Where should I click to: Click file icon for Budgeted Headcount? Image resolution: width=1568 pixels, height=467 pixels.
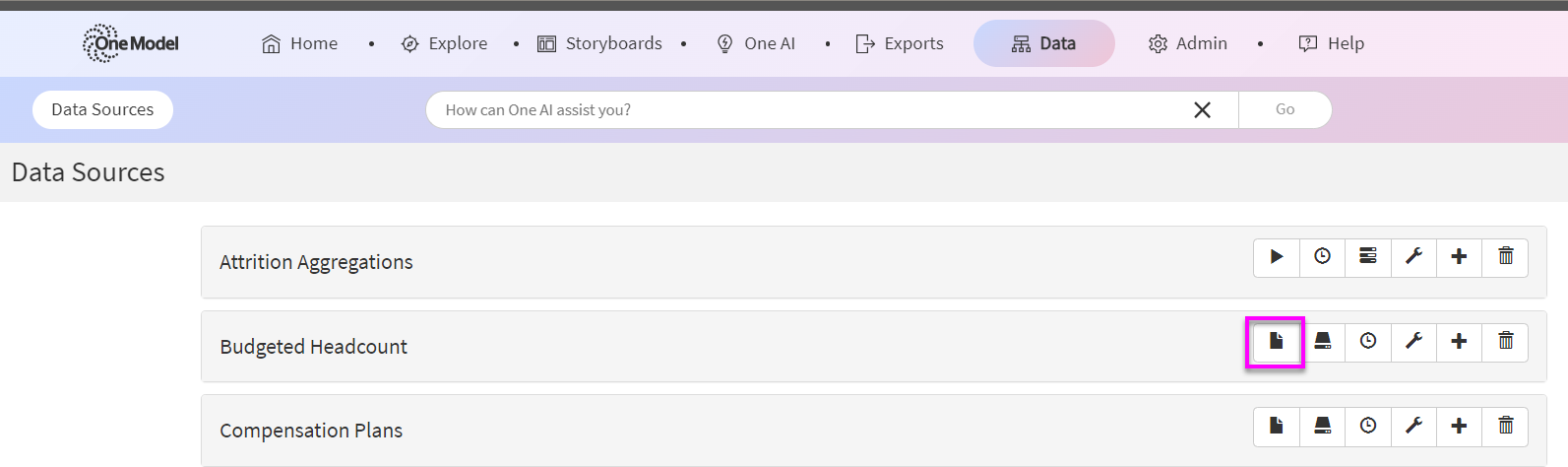(1277, 342)
